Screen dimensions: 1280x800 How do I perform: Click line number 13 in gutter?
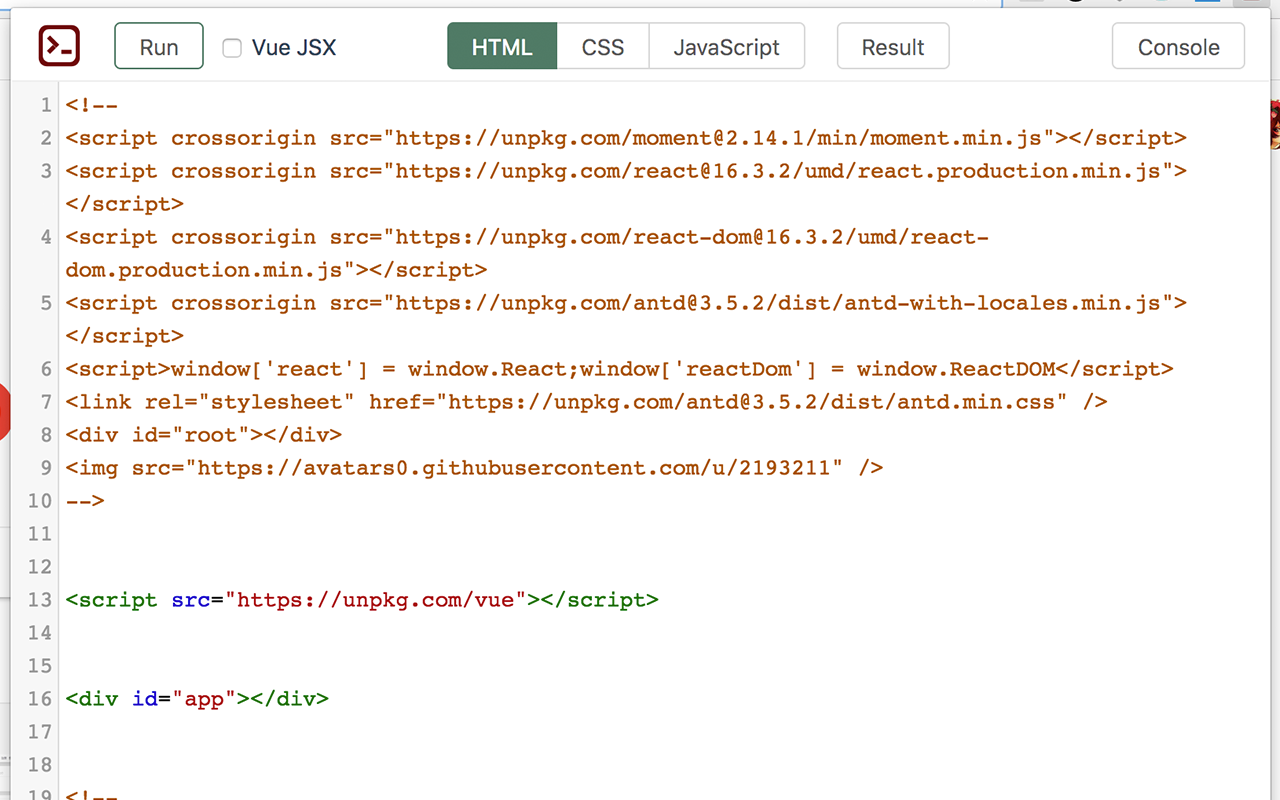[x=39, y=600]
